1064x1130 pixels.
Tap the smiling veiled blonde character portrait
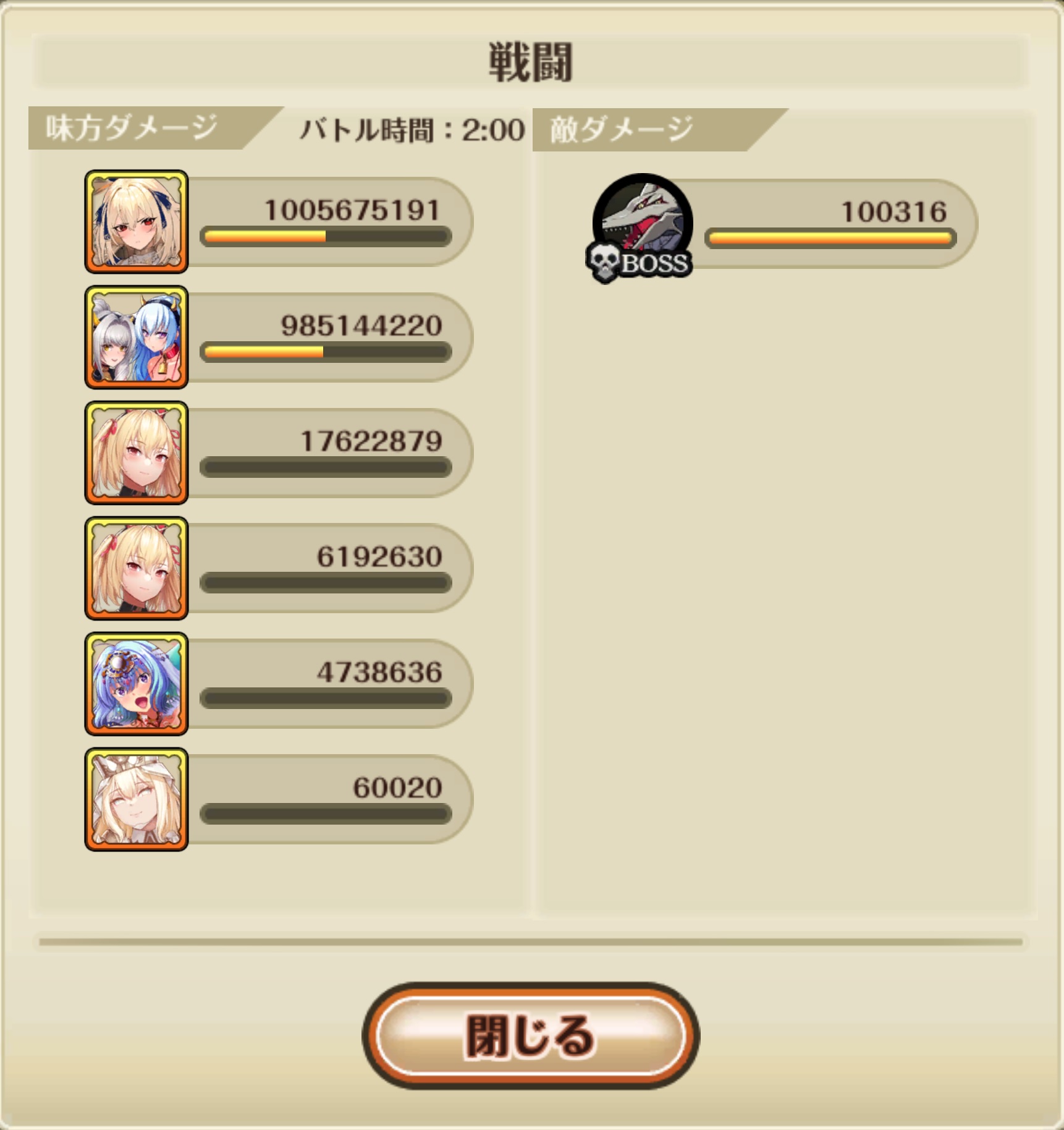coord(136,799)
